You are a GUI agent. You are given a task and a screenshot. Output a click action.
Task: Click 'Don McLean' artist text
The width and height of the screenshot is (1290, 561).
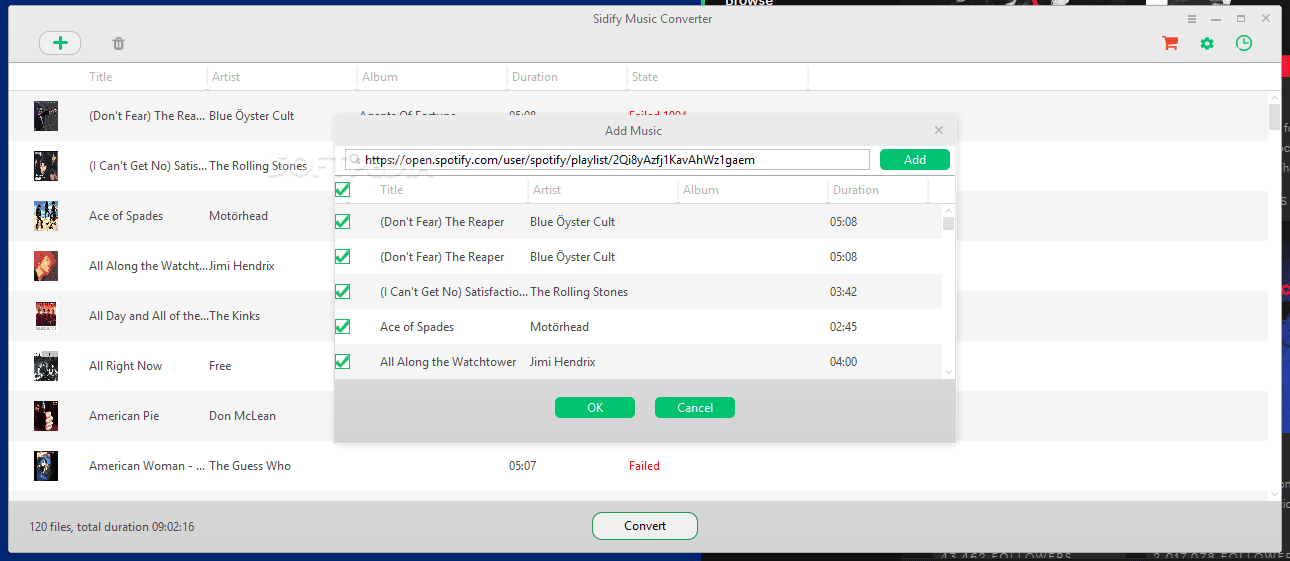point(242,416)
